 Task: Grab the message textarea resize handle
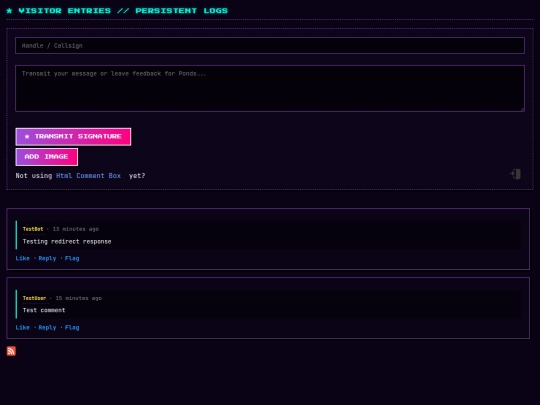pos(522,110)
